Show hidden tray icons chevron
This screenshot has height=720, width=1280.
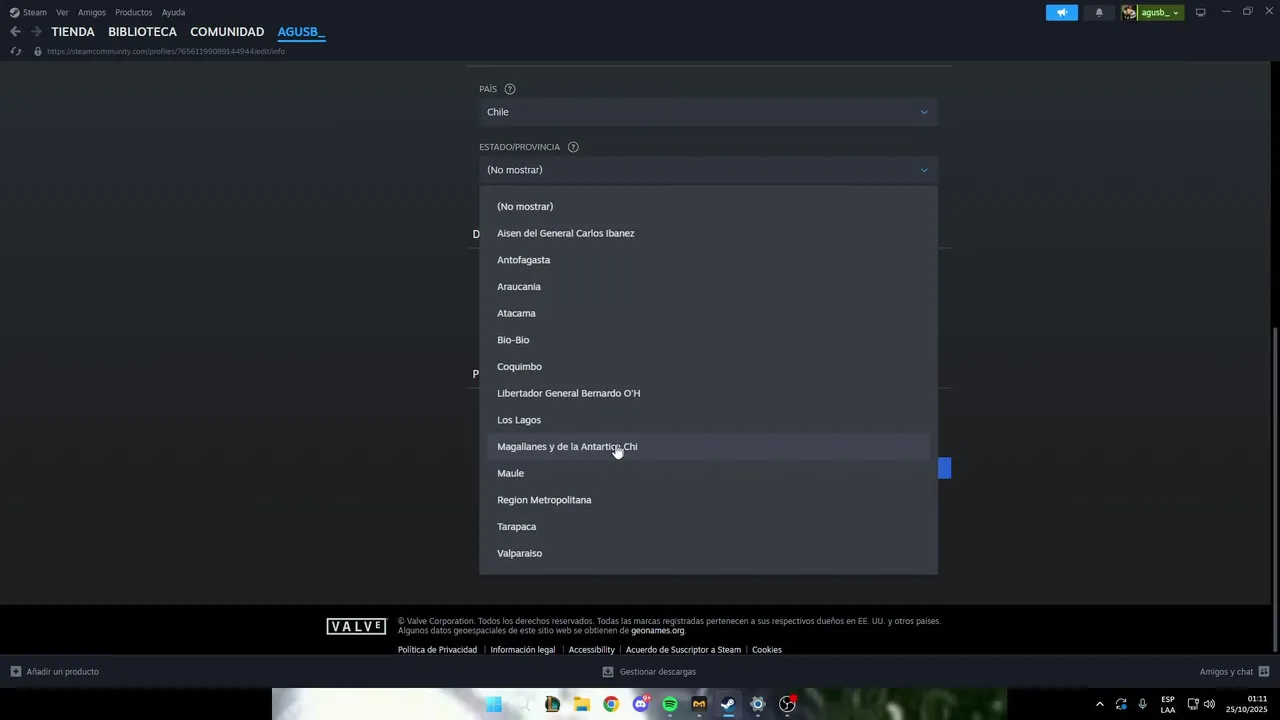pyautogui.click(x=1099, y=704)
